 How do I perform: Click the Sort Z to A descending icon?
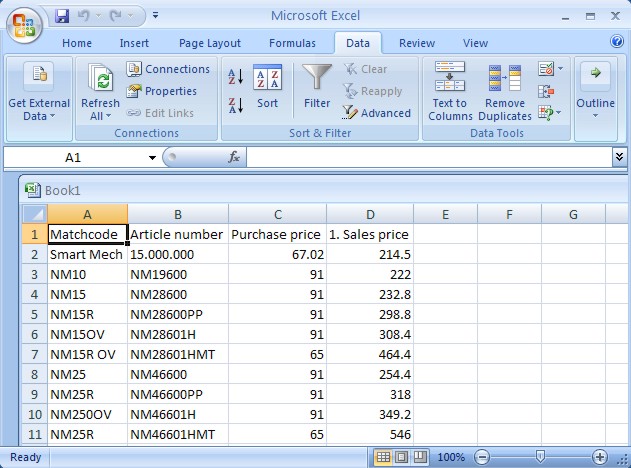tap(236, 104)
